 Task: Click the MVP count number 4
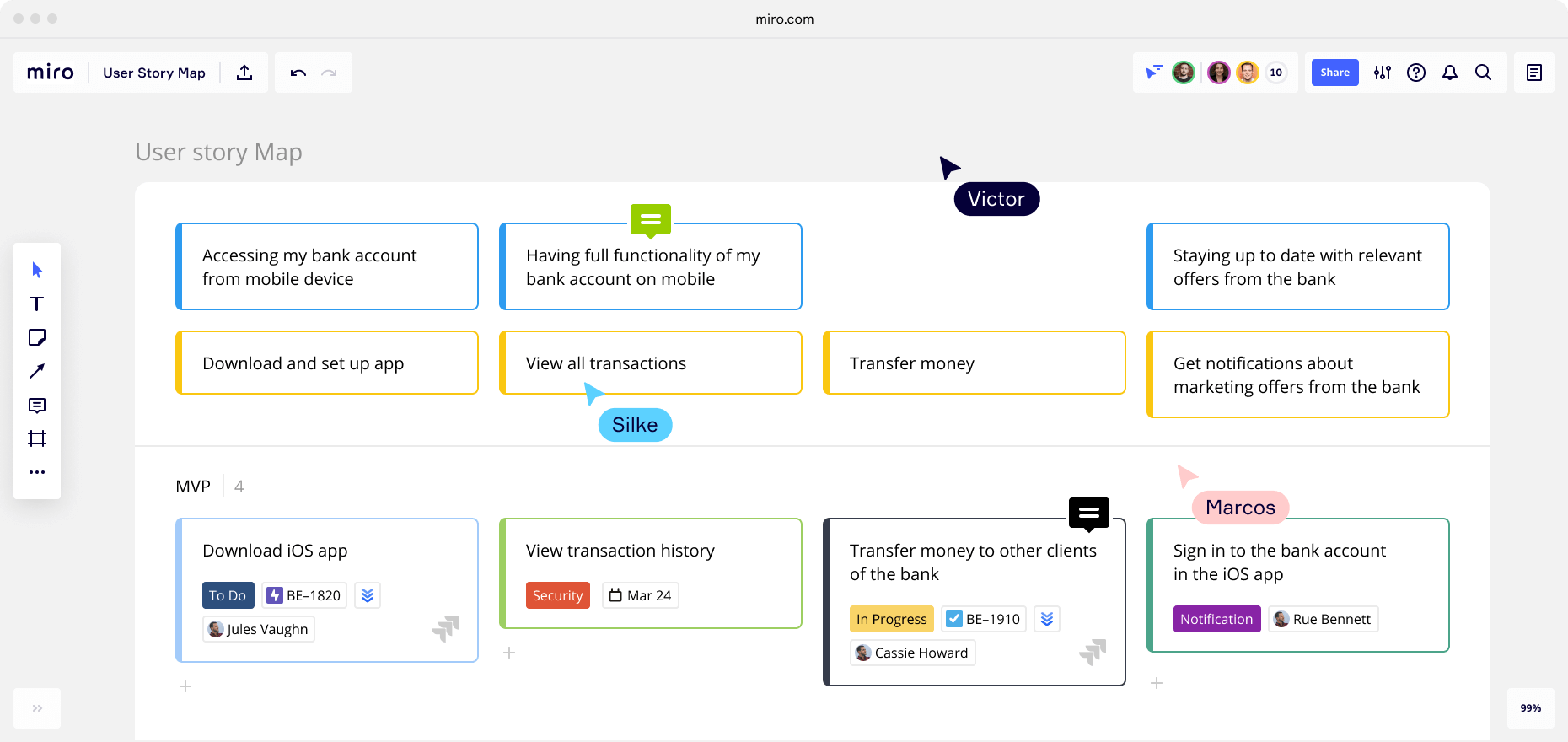239,487
